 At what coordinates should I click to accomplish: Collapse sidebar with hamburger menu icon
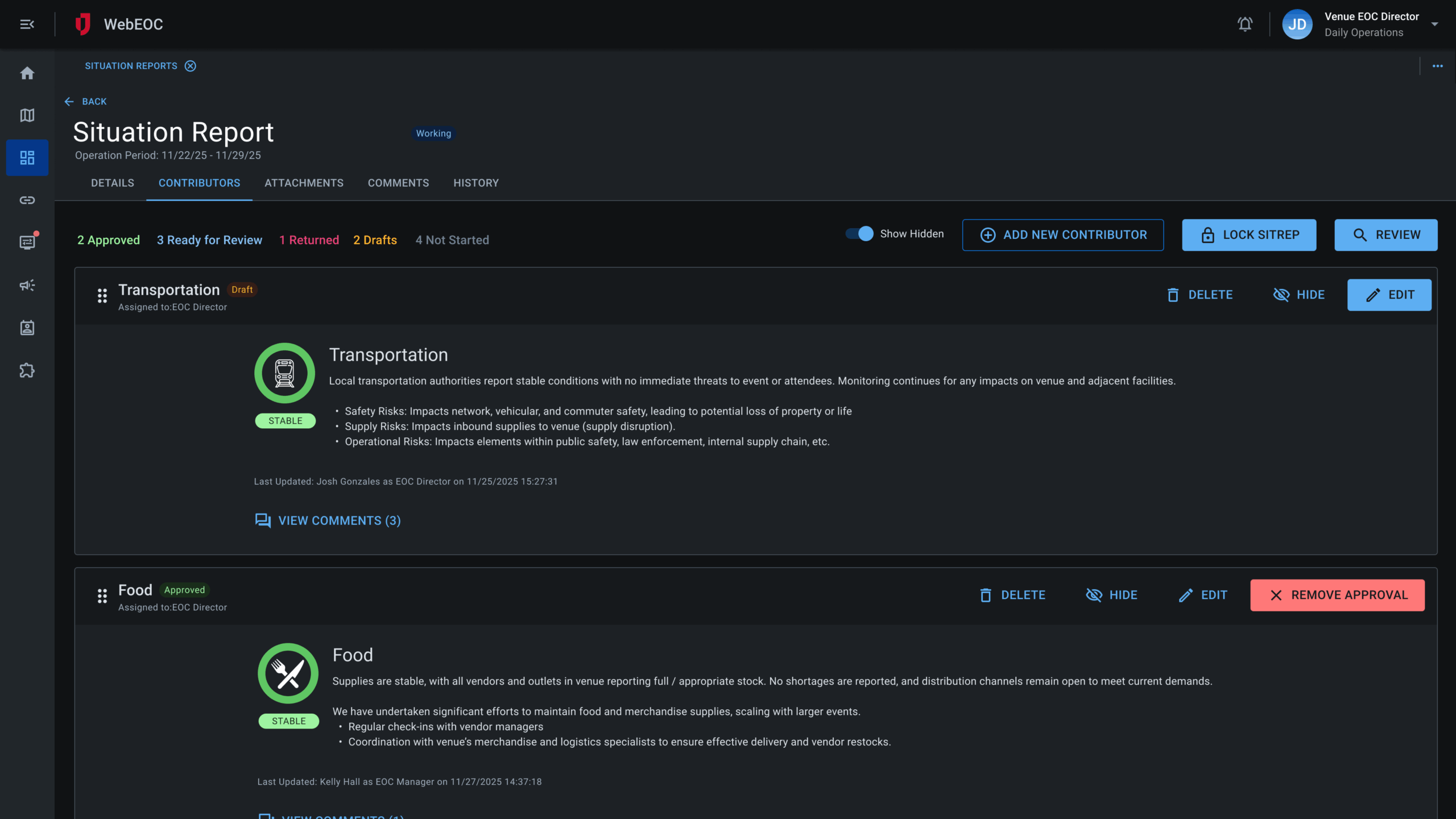pyautogui.click(x=27, y=24)
